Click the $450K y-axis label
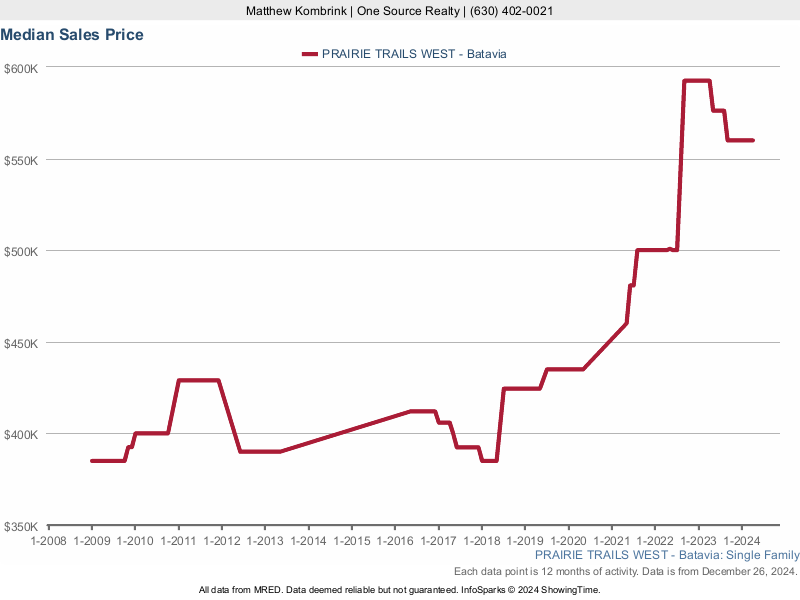This screenshot has height=600, width=800. coord(20,343)
